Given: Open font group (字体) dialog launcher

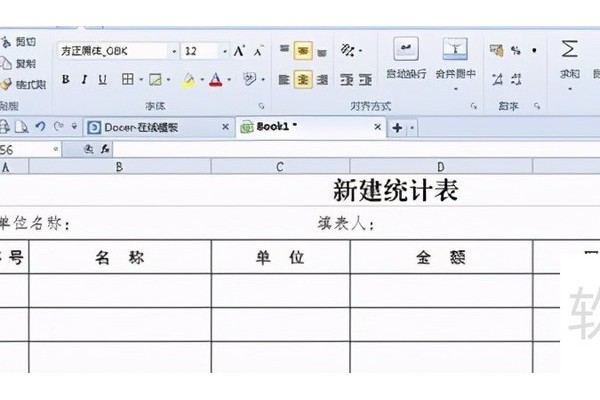Looking at the screenshot, I should (x=261, y=106).
